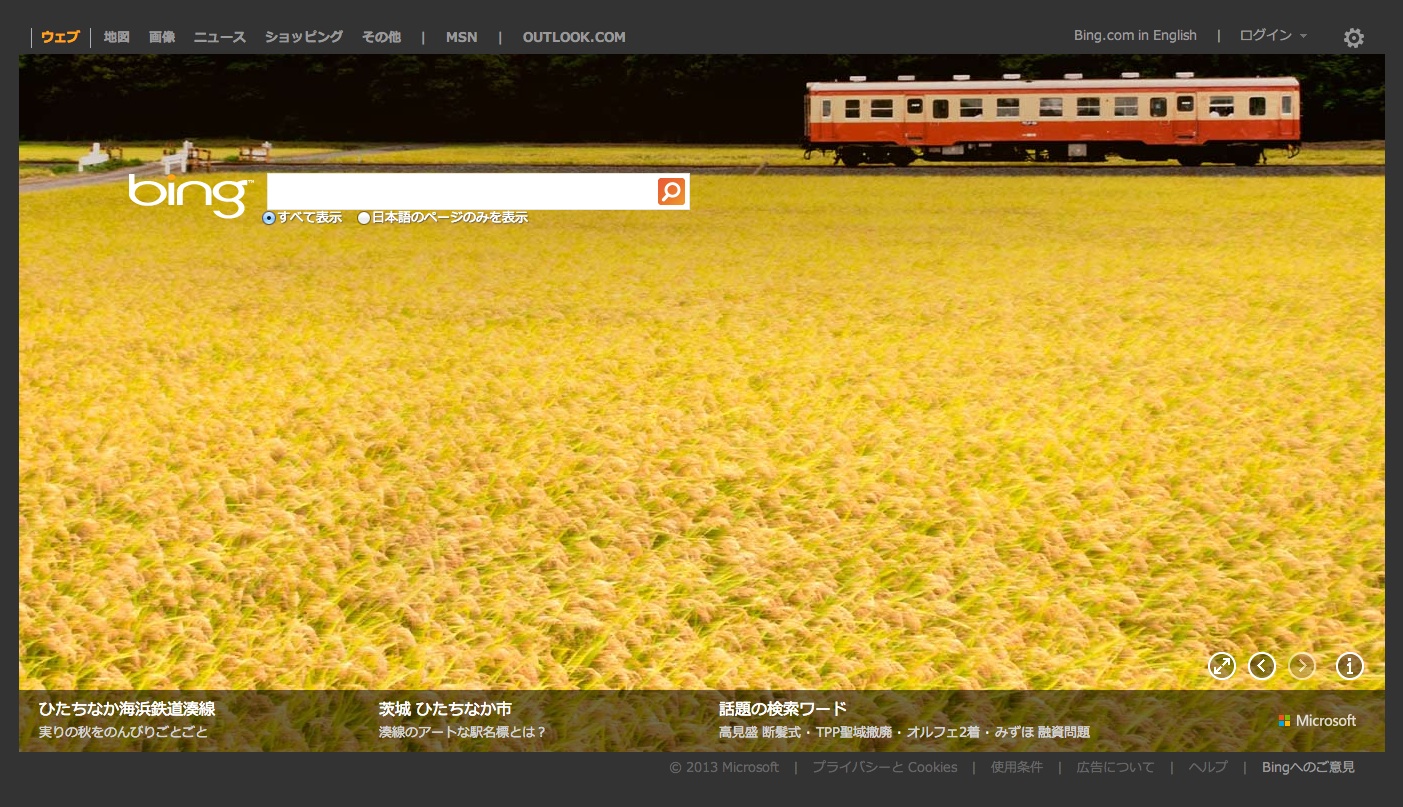Click the Microsoft logo

tap(1317, 721)
